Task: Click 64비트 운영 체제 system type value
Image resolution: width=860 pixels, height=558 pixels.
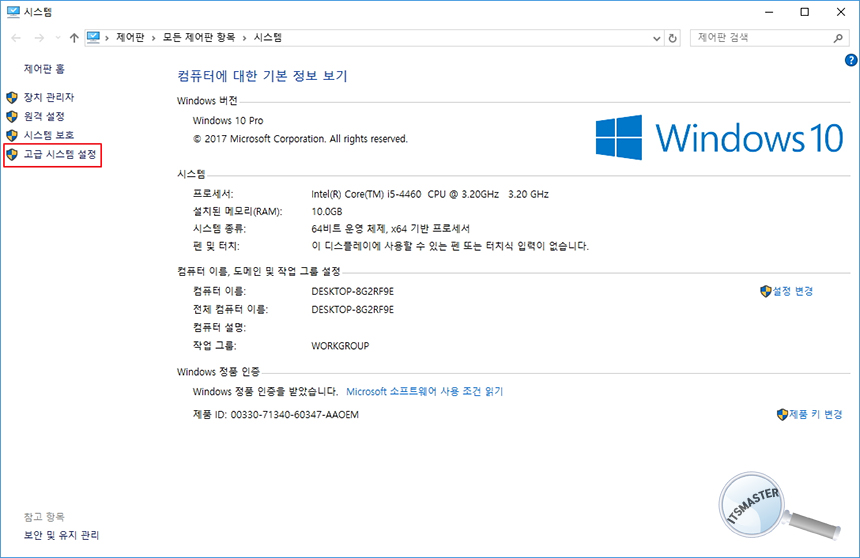Action: tap(391, 229)
